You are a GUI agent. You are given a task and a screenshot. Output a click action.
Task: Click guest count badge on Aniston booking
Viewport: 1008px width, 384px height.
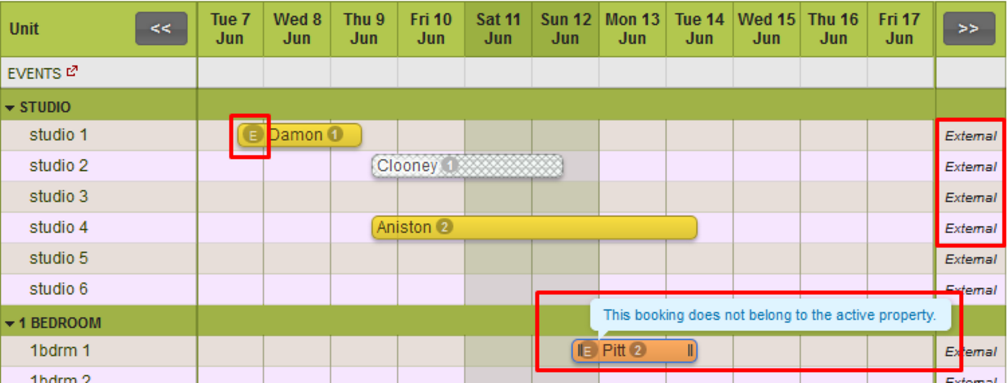(444, 227)
